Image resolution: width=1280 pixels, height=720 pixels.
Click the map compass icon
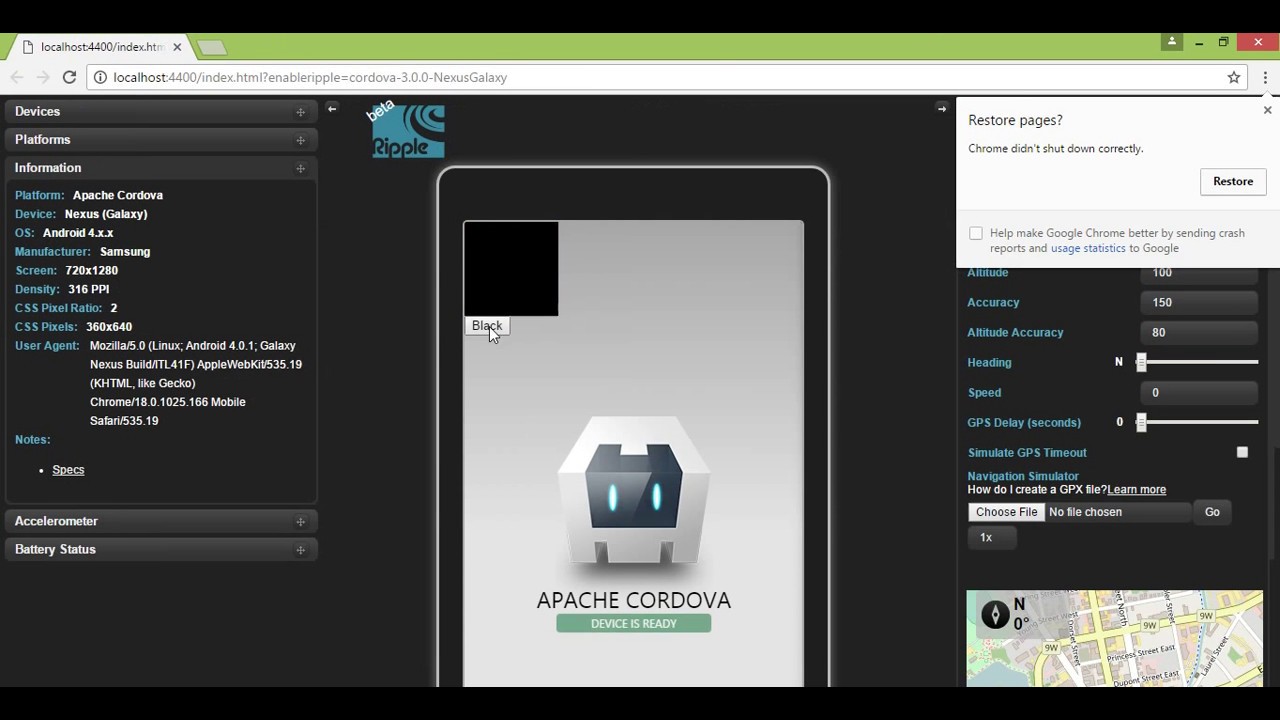[x=995, y=614]
